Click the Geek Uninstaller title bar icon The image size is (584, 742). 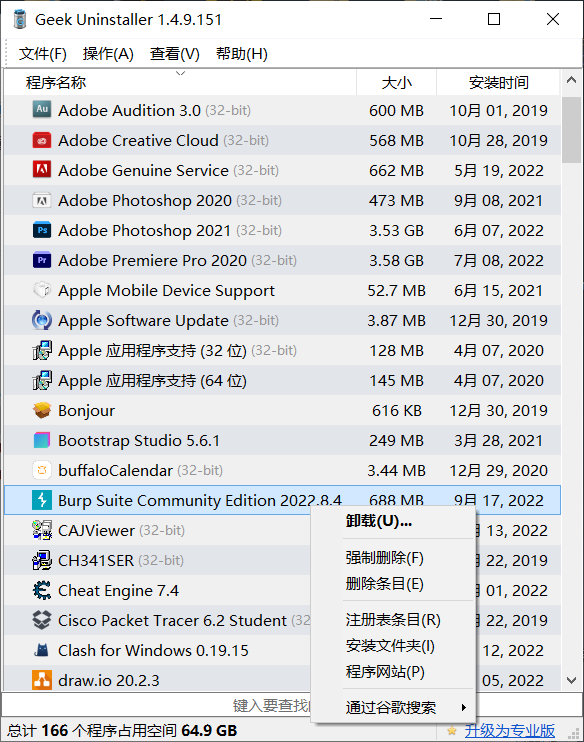coord(19,19)
